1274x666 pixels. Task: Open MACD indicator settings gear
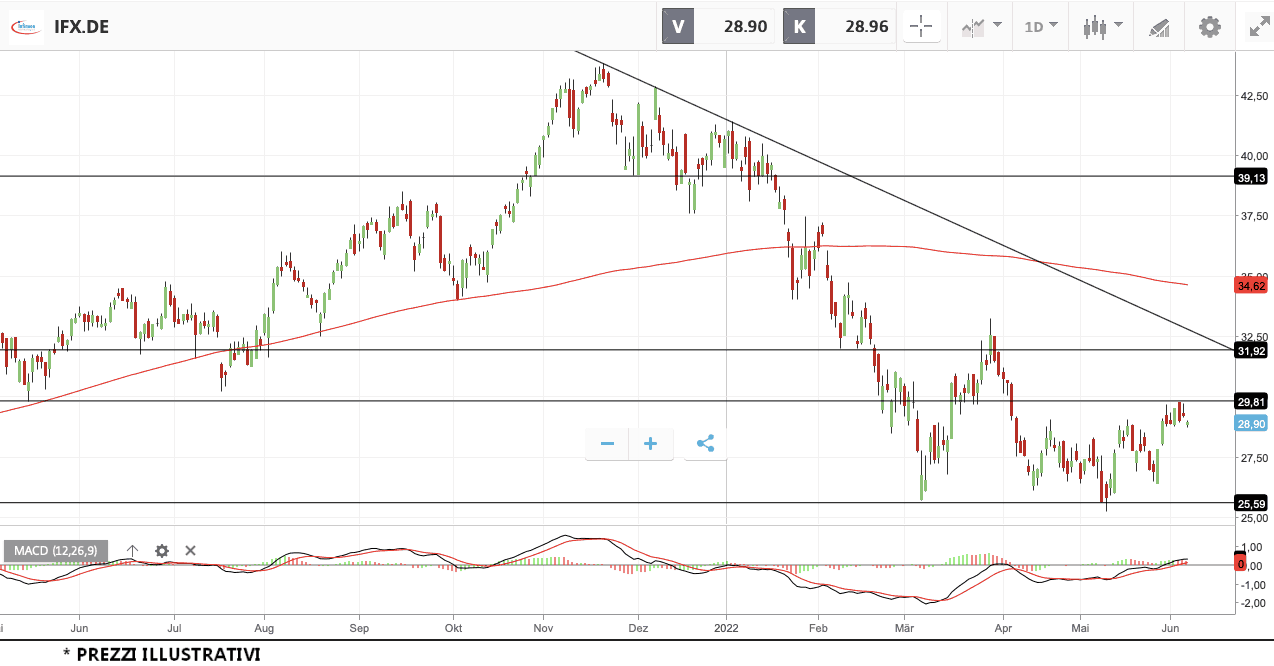tap(161, 550)
